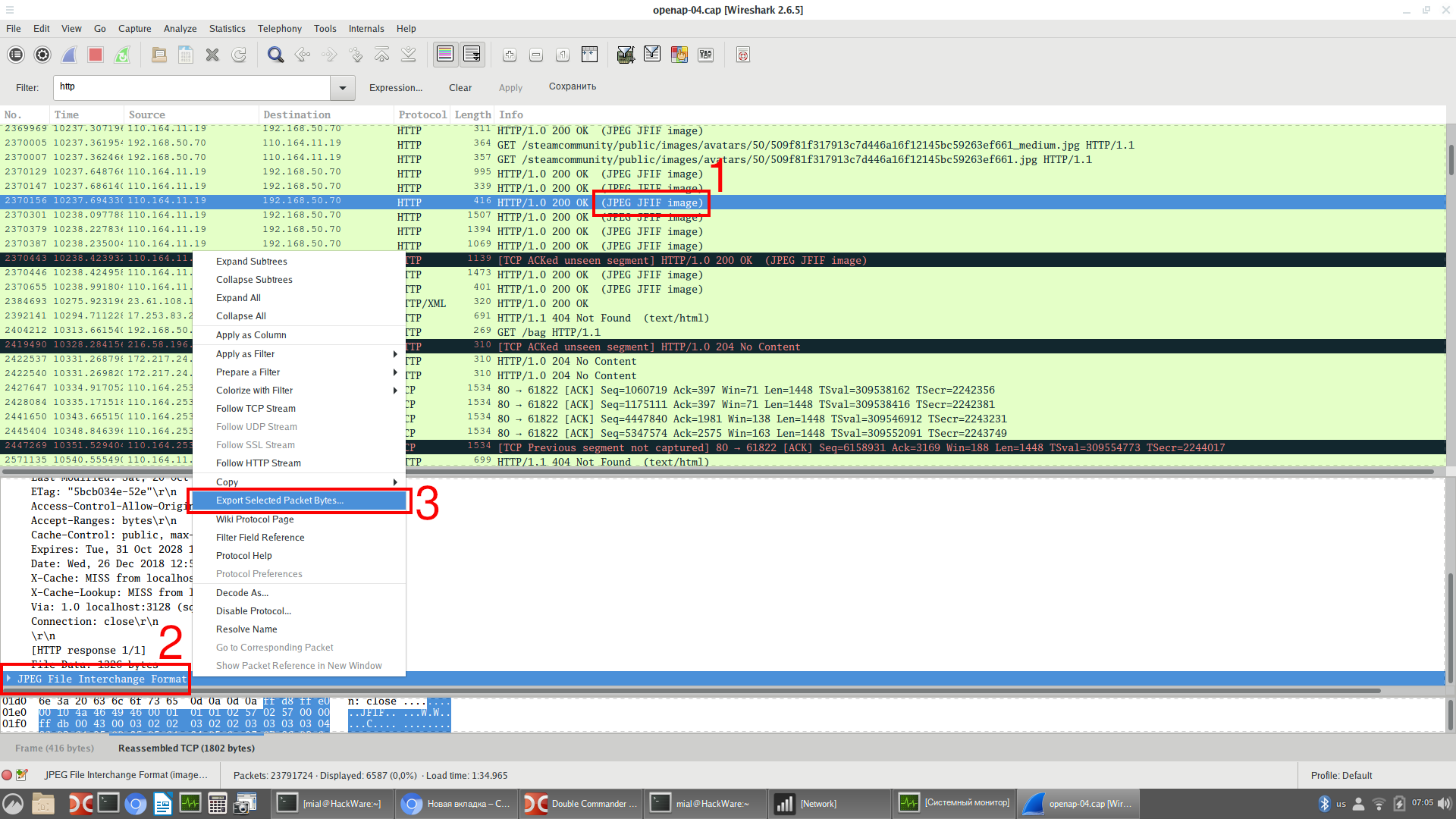The image size is (1456, 819).
Task: Click the red stop capture icon
Action: coord(96,55)
